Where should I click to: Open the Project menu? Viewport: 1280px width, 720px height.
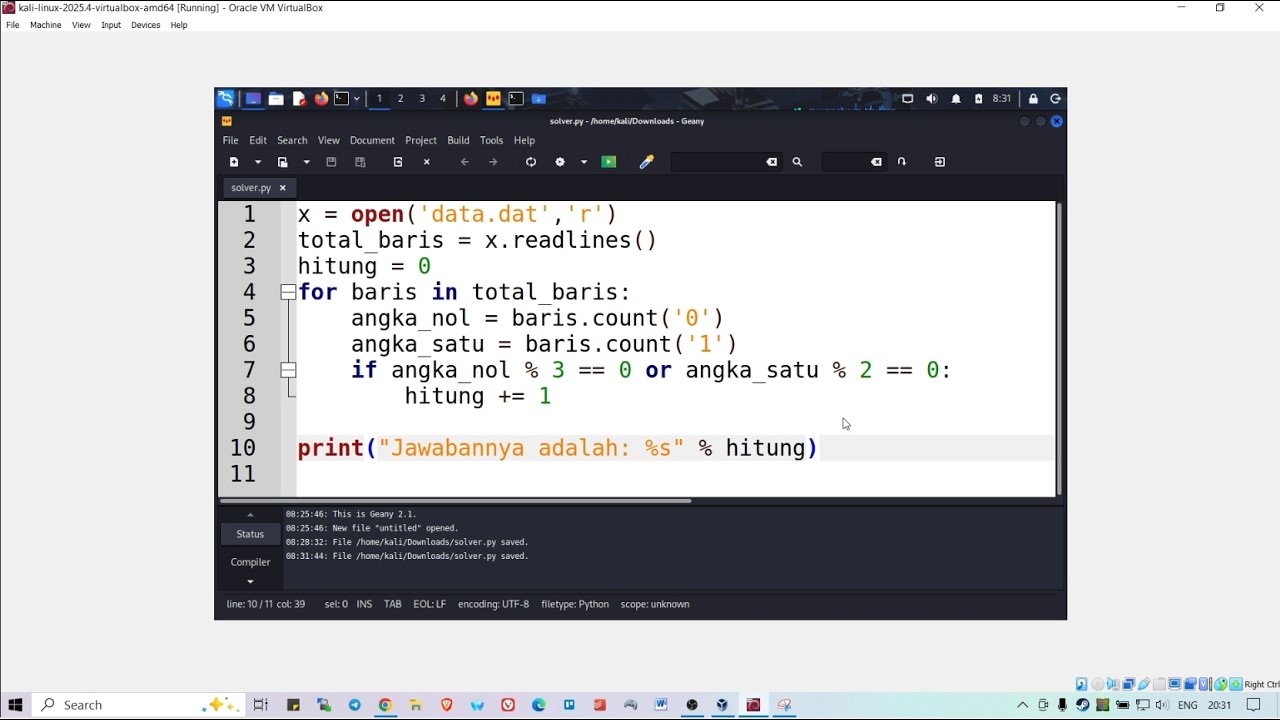click(421, 140)
